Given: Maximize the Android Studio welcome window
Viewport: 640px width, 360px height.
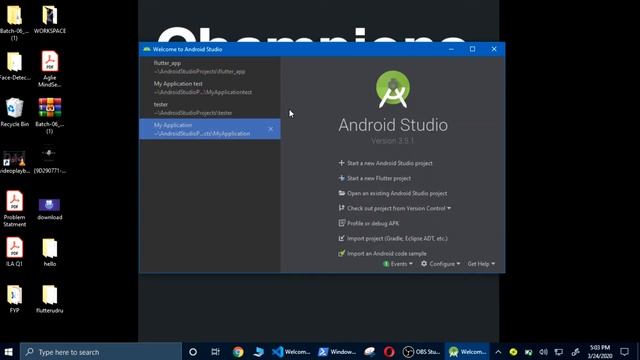Looking at the screenshot, I should coord(473,49).
